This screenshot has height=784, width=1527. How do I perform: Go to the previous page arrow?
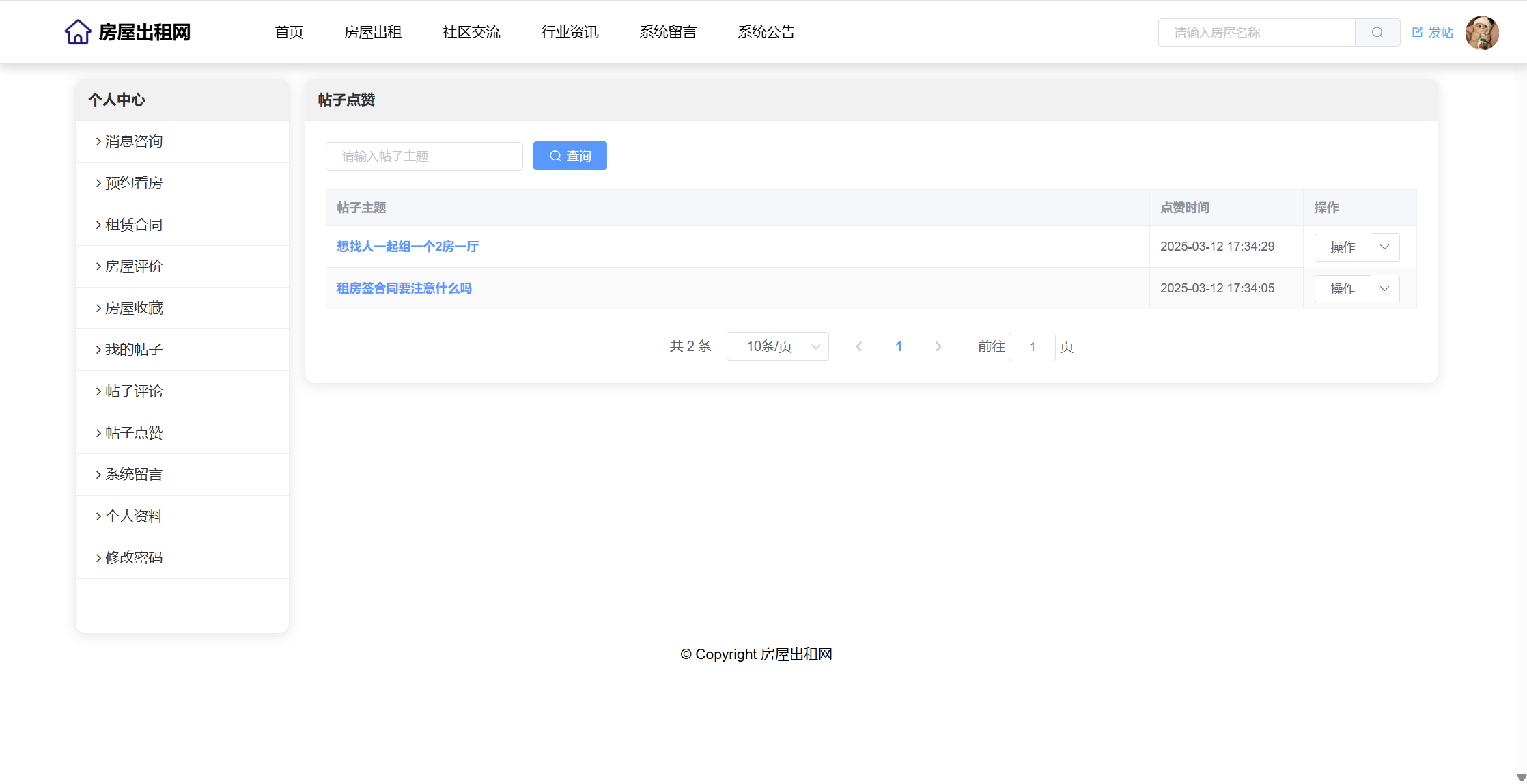click(x=859, y=347)
